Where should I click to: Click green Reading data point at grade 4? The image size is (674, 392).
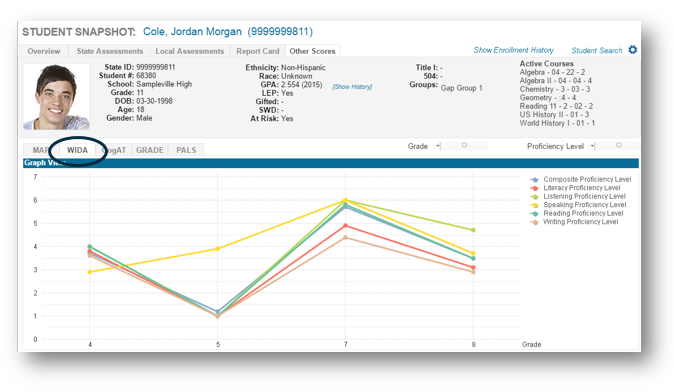click(x=89, y=247)
